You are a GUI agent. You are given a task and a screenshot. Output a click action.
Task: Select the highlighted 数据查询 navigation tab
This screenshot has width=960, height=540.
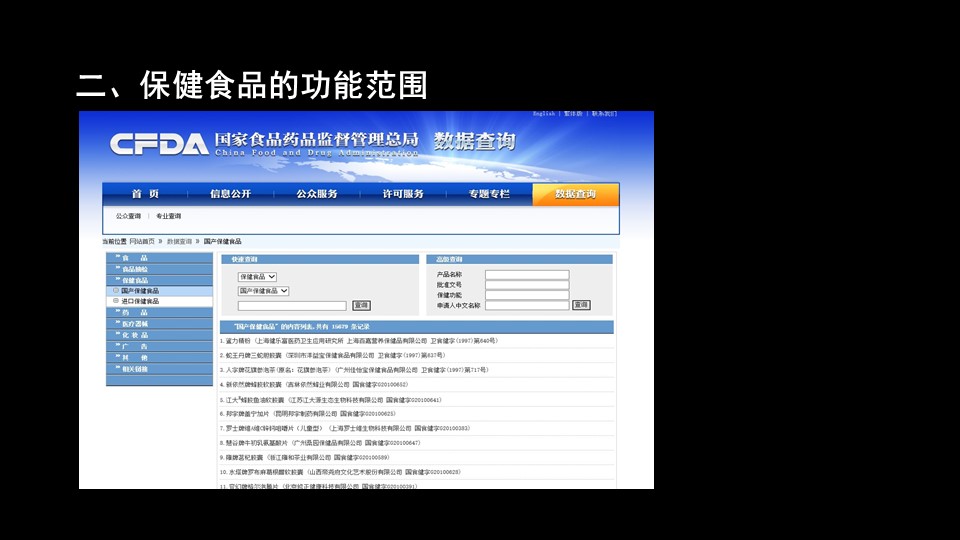[576, 193]
